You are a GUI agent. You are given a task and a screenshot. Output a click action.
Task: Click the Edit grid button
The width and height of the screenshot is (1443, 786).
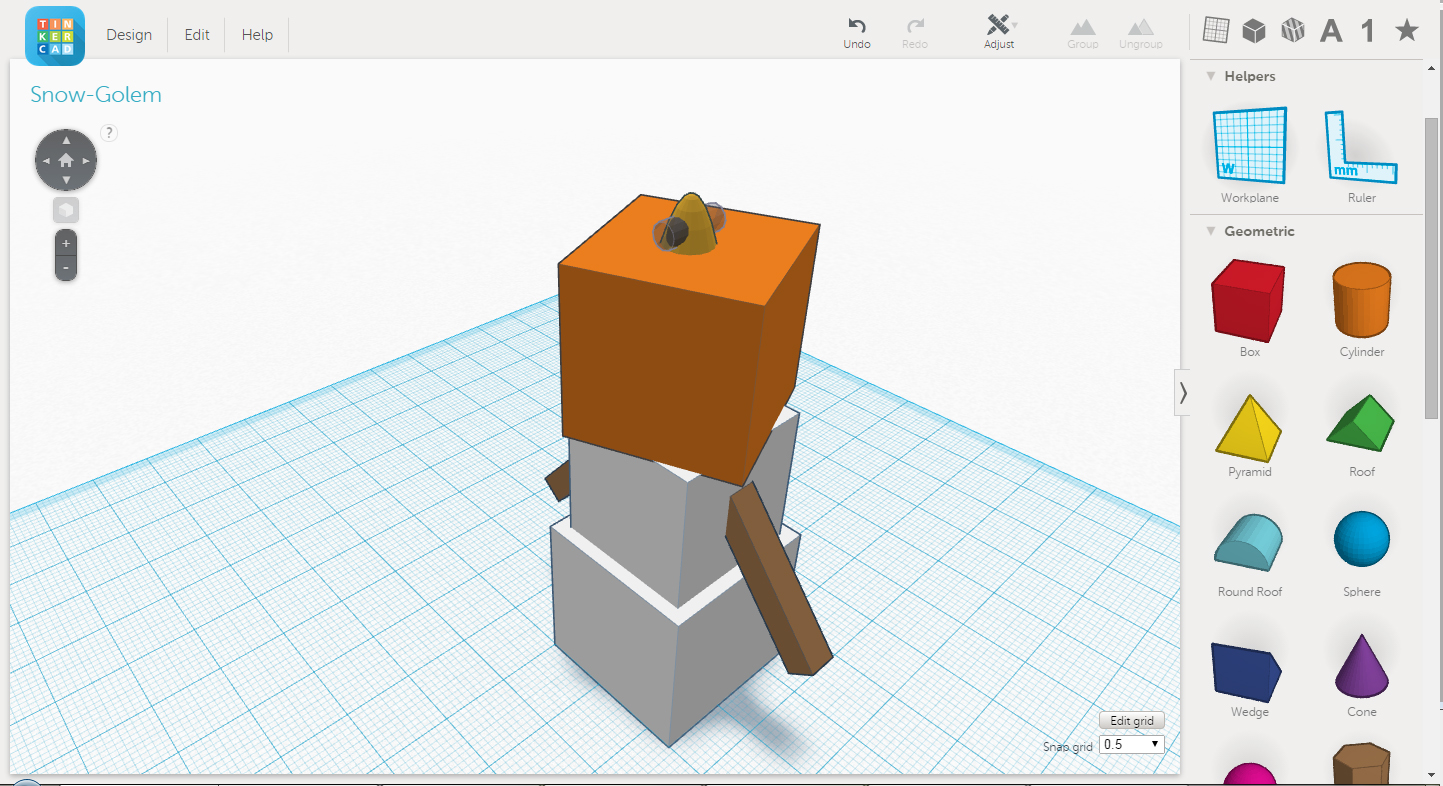tap(1132, 721)
